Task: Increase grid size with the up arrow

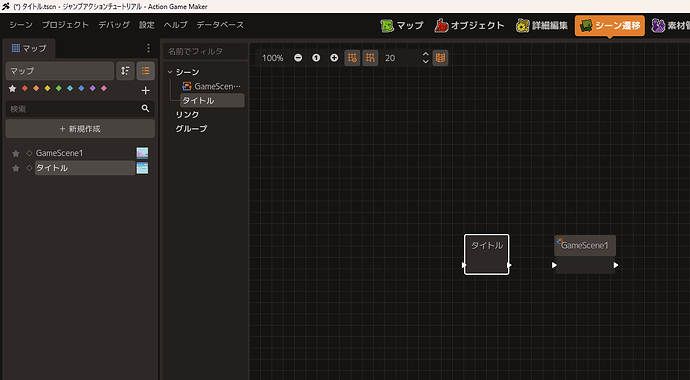Action: (x=425, y=54)
